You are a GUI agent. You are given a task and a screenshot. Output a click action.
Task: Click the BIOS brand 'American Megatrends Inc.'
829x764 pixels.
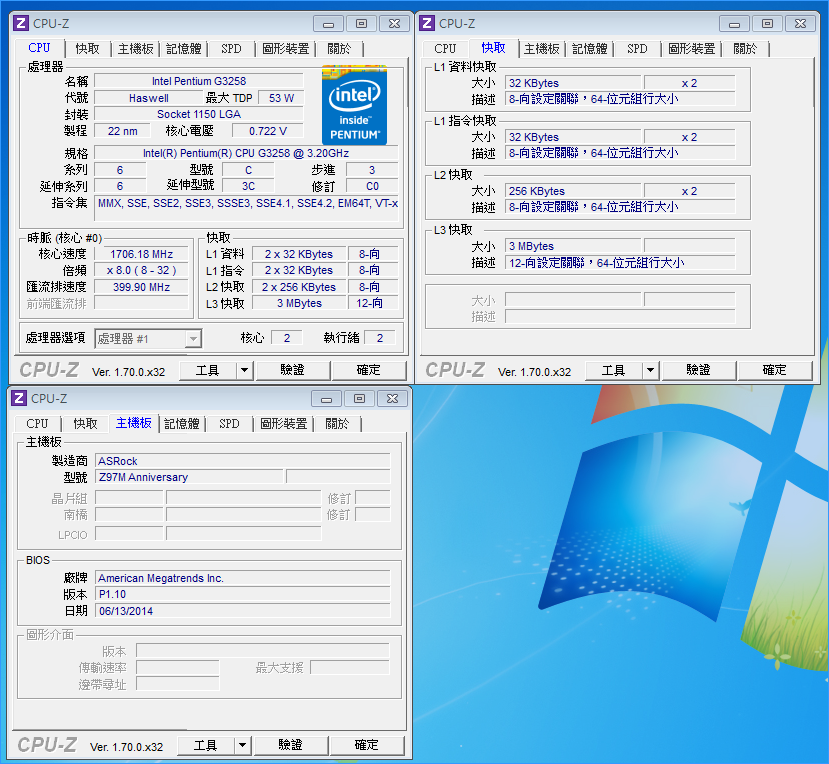point(243,578)
